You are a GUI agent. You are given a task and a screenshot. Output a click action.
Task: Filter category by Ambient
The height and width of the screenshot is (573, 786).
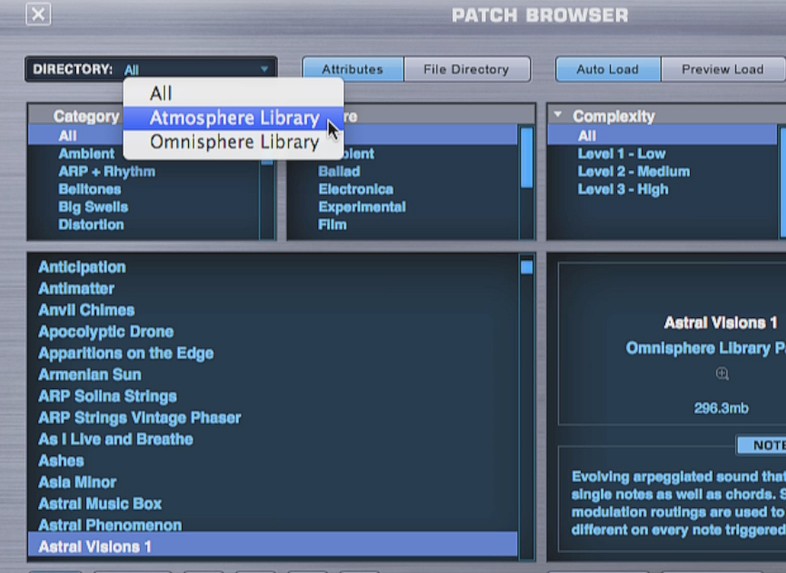[86, 154]
